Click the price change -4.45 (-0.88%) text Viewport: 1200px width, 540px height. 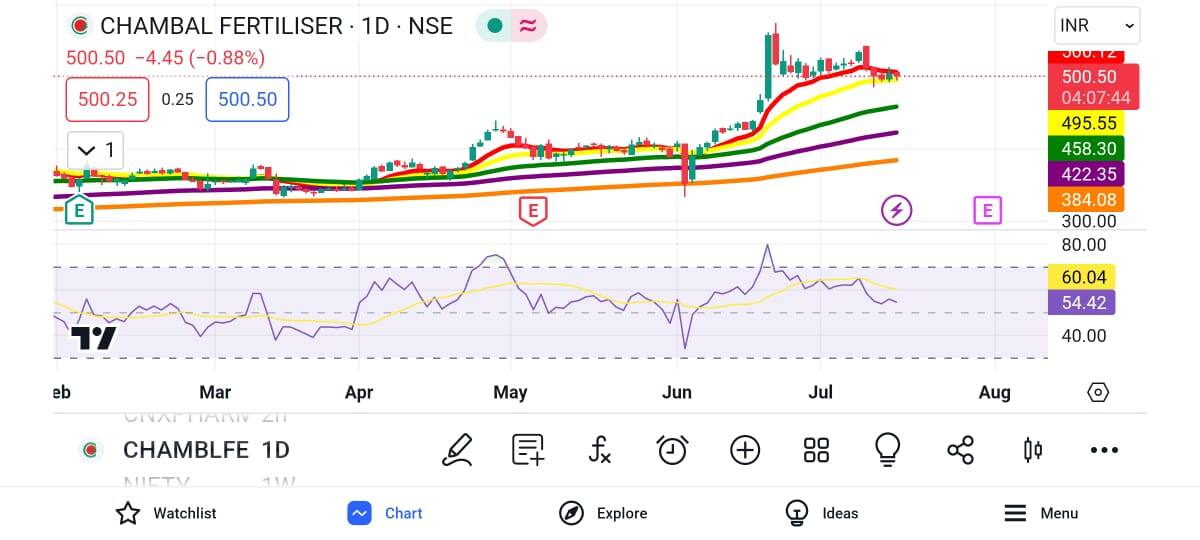[x=200, y=58]
